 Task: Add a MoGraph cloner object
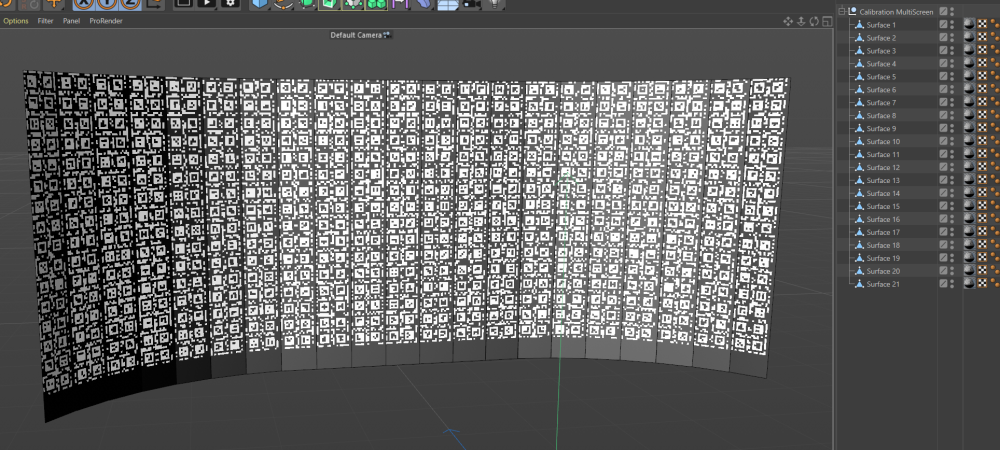point(376,3)
